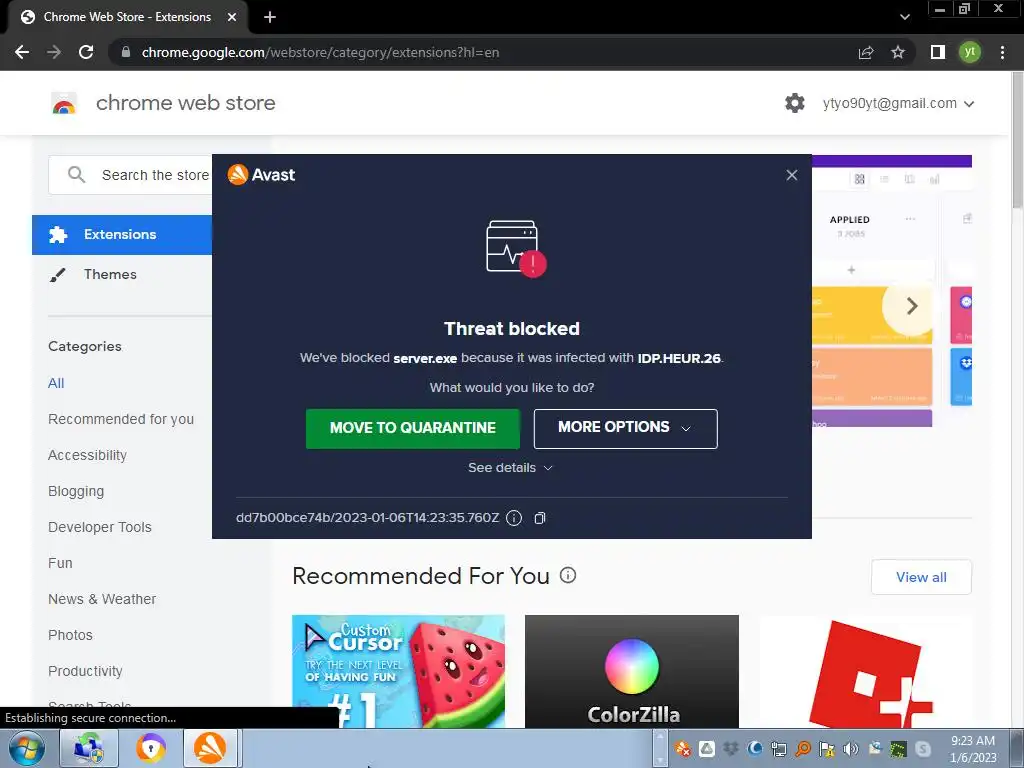Click the network connection tray icon
The height and width of the screenshot is (768, 1024).
tap(778, 749)
